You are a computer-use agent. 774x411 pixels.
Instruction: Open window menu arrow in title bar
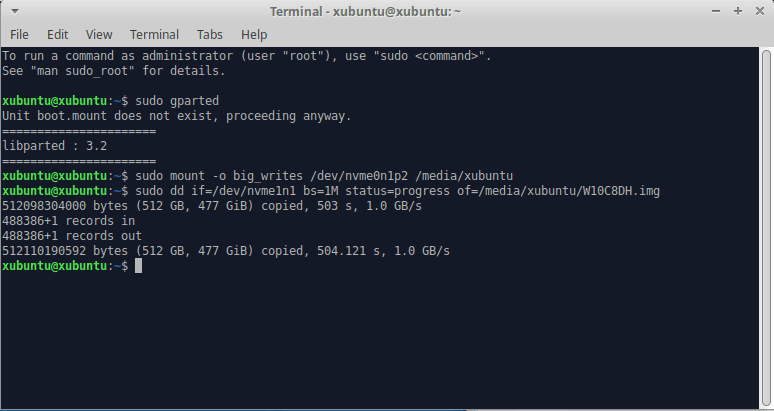click(x=15, y=11)
